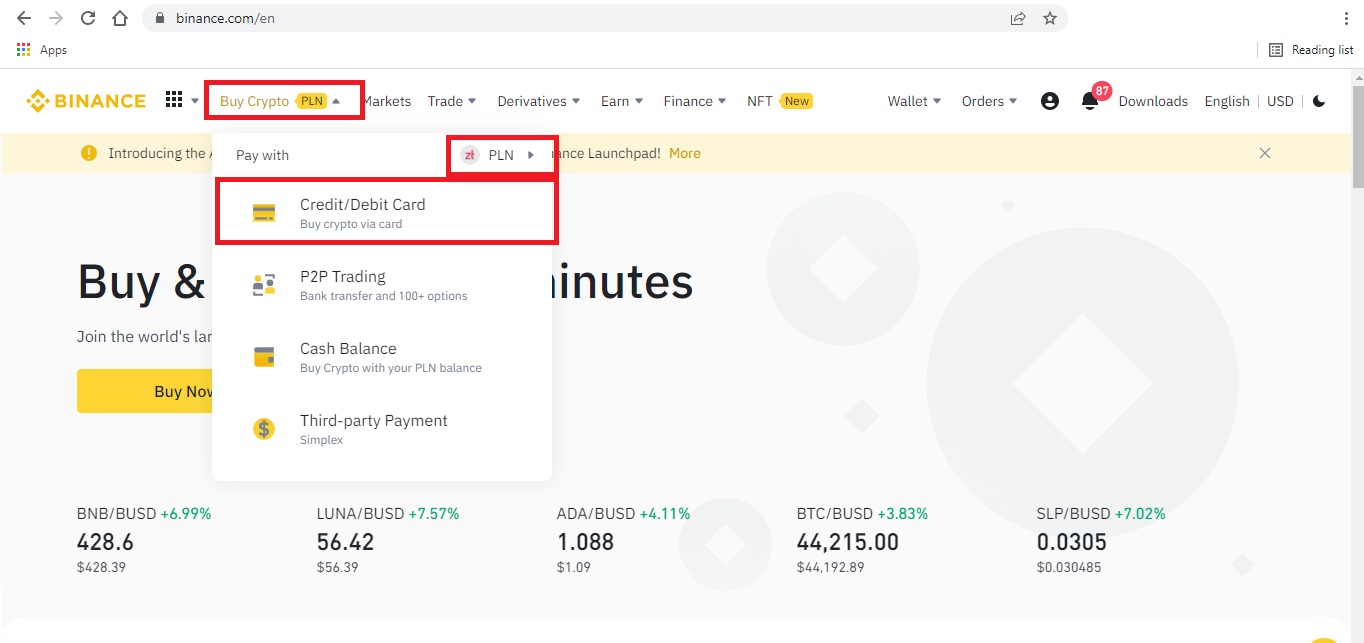Image resolution: width=1364 pixels, height=643 pixels.
Task: Click the Binance logo
Action: click(x=86, y=101)
